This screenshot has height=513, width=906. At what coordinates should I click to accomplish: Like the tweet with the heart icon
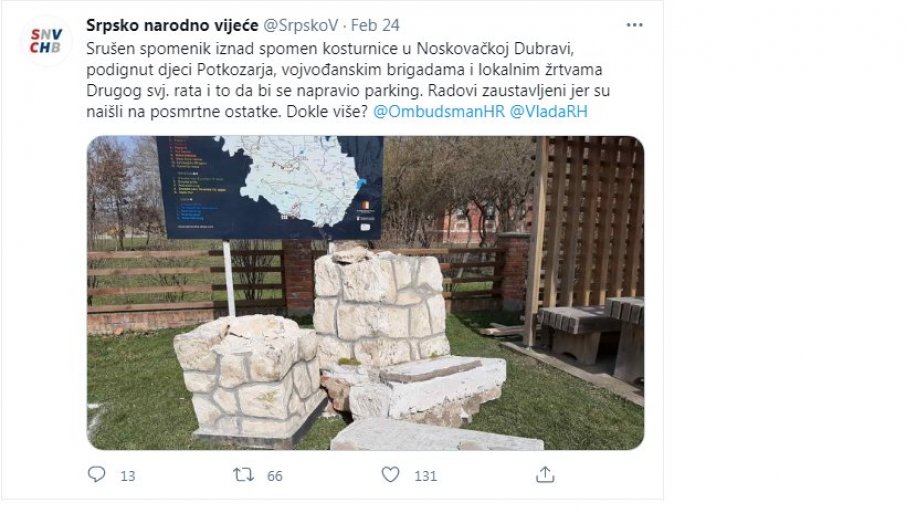[391, 475]
